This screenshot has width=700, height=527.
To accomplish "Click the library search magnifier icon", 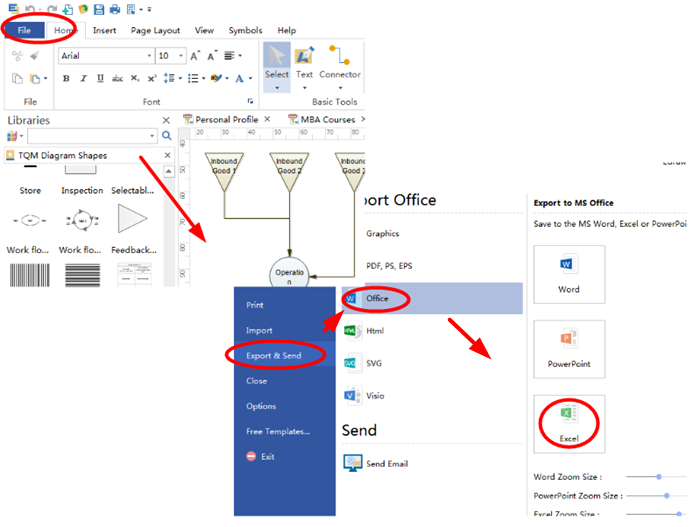I will [x=167, y=135].
